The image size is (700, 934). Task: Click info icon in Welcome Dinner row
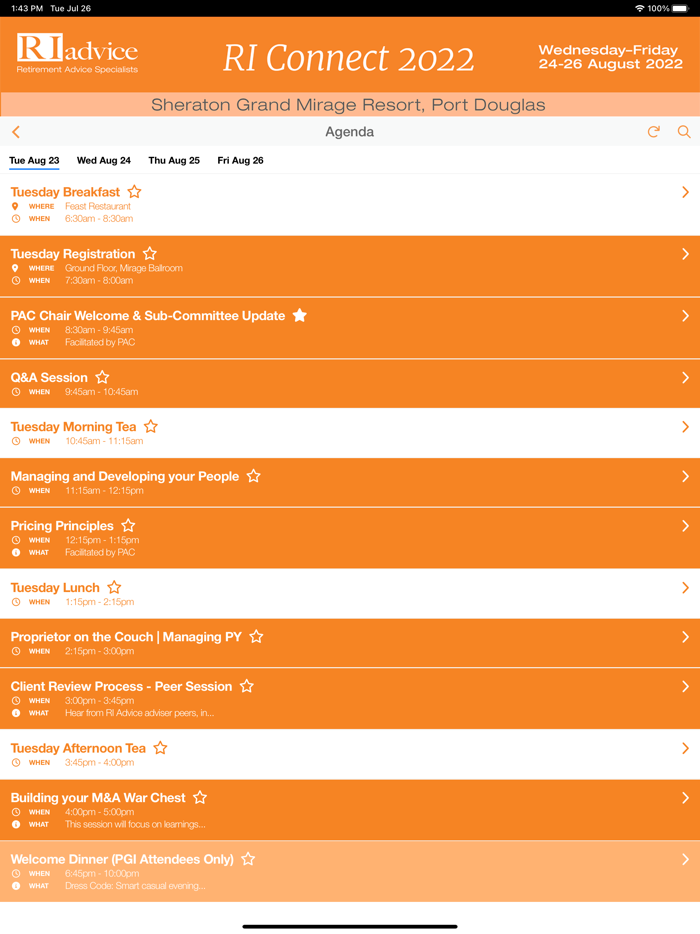click(x=16, y=886)
